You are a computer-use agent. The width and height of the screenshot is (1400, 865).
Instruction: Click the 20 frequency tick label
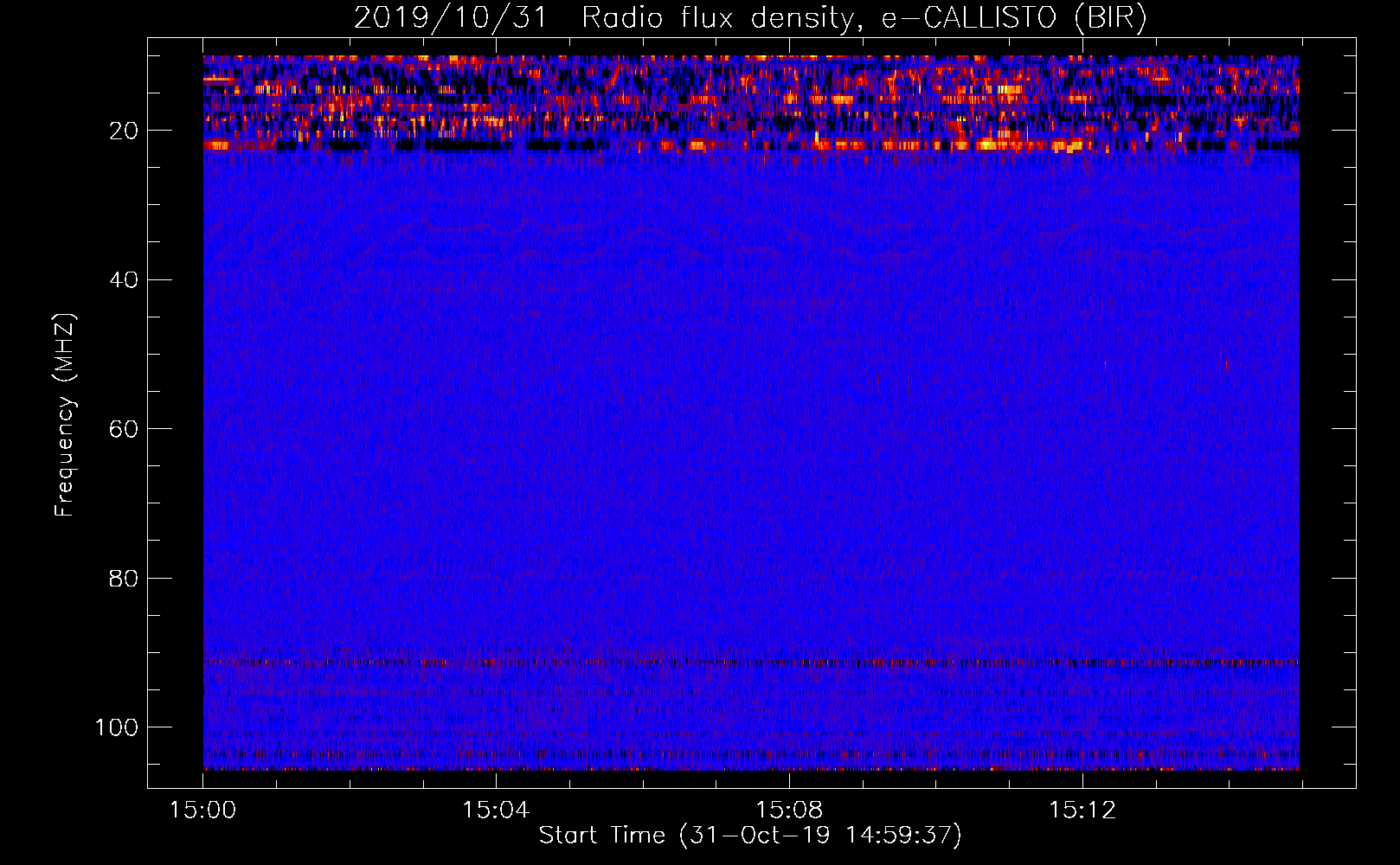click(x=124, y=131)
